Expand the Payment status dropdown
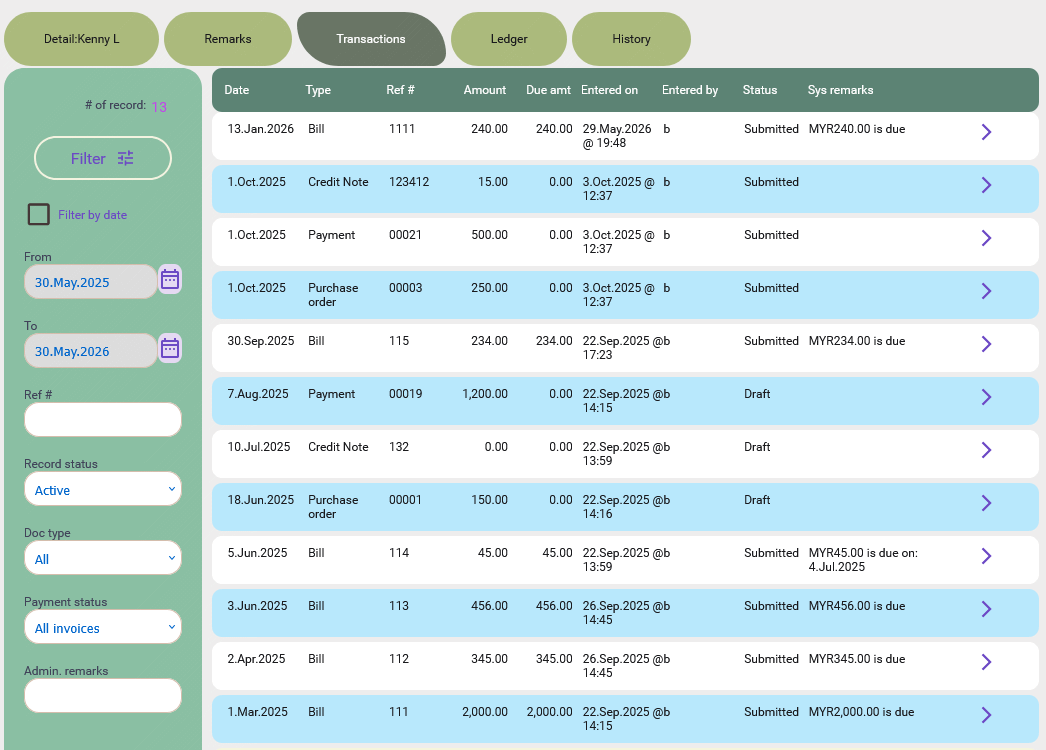1046x750 pixels. [x=103, y=627]
